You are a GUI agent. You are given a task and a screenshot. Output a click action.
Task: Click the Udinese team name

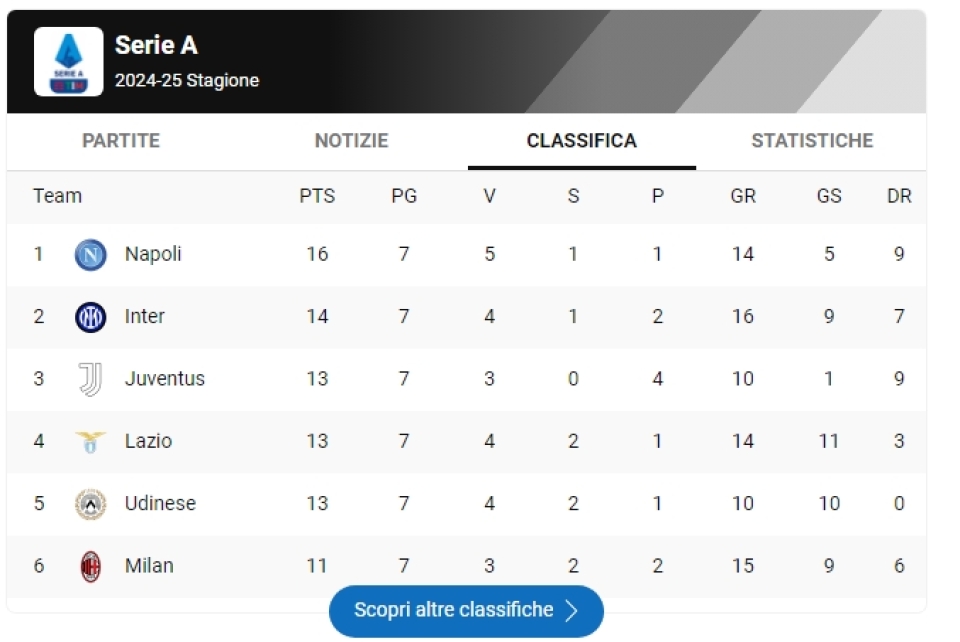coord(160,504)
